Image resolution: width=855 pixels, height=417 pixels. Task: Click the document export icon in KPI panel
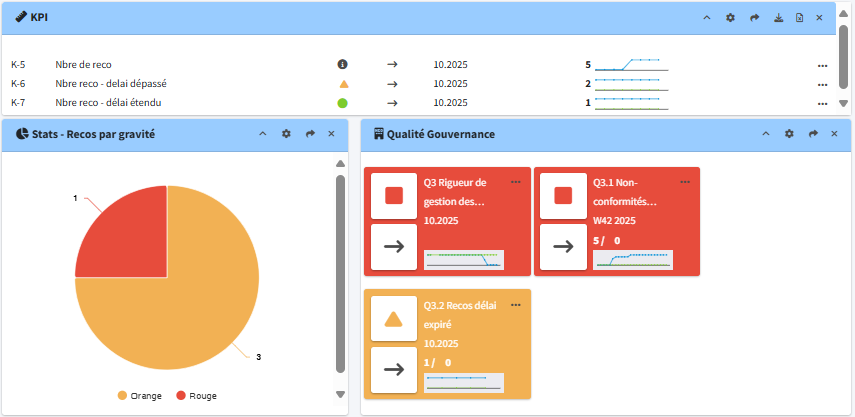point(799,18)
